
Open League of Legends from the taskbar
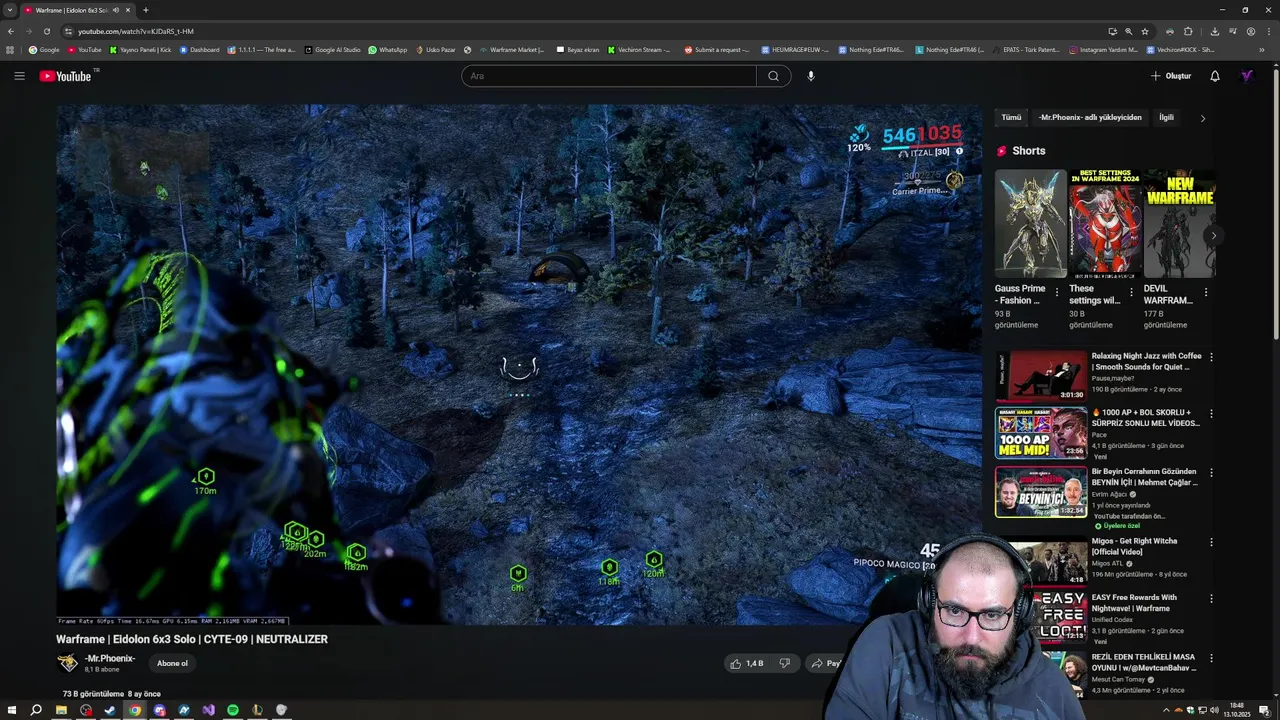click(x=257, y=710)
